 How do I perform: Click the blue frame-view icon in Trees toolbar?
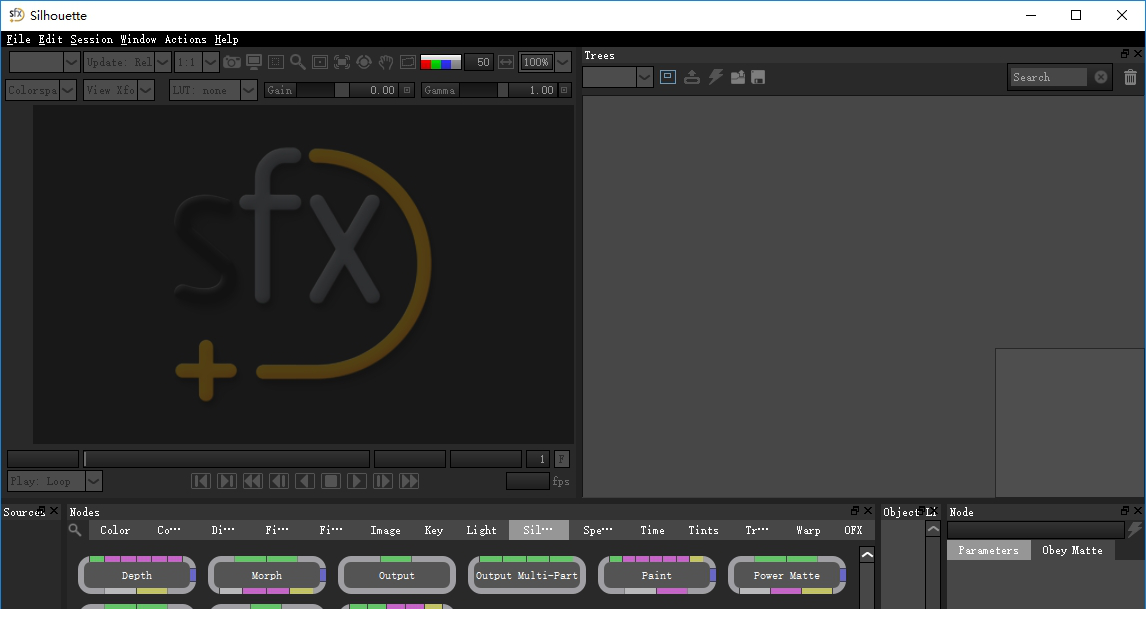668,77
